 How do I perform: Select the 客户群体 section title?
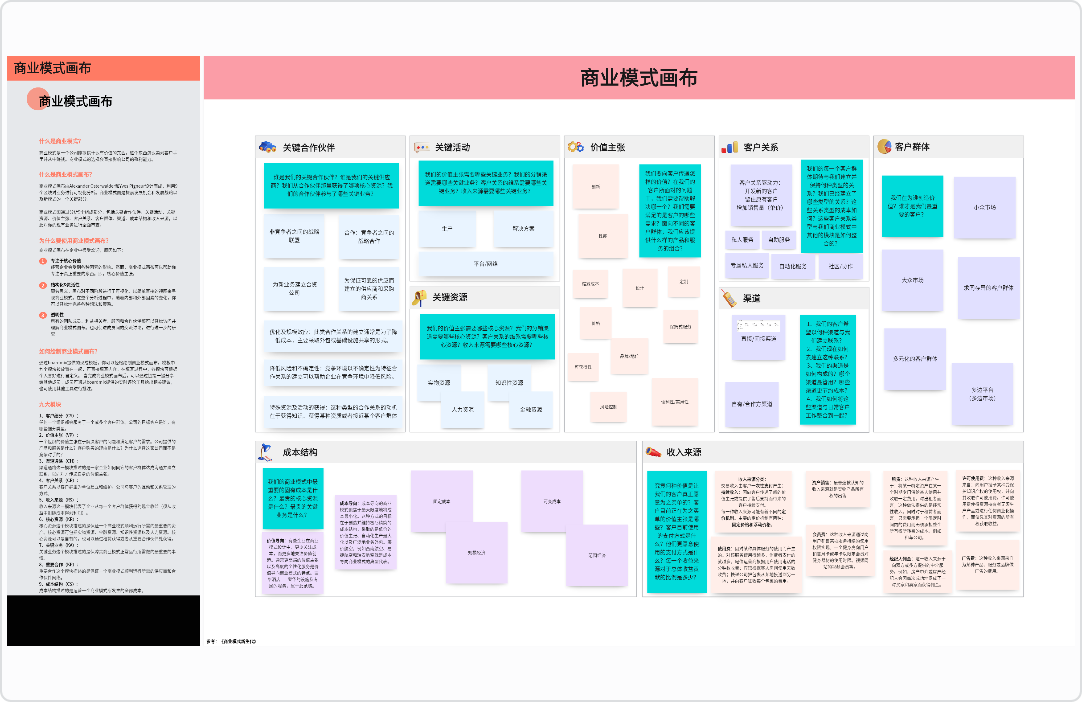coord(912,146)
